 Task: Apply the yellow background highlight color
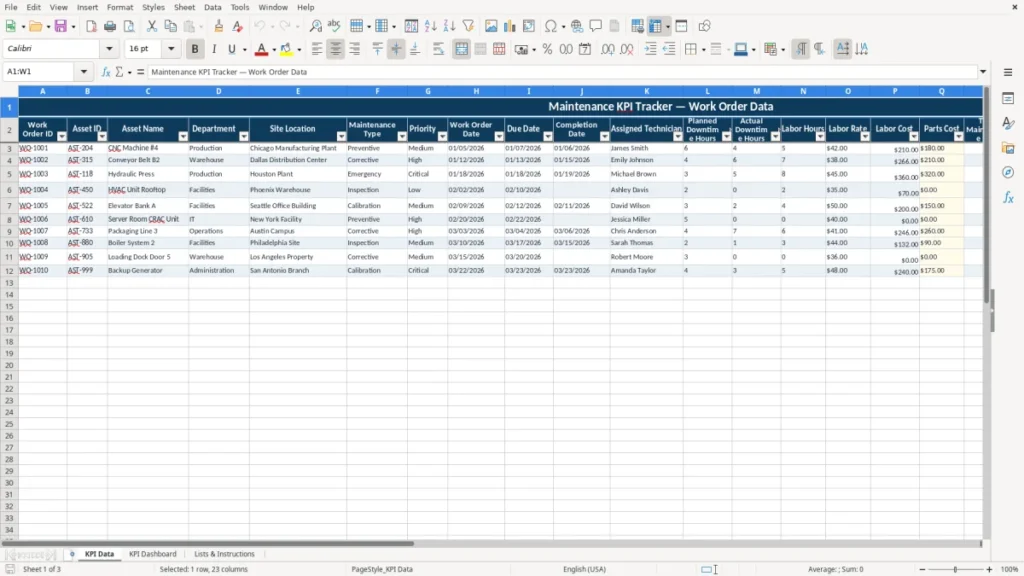coord(286,49)
